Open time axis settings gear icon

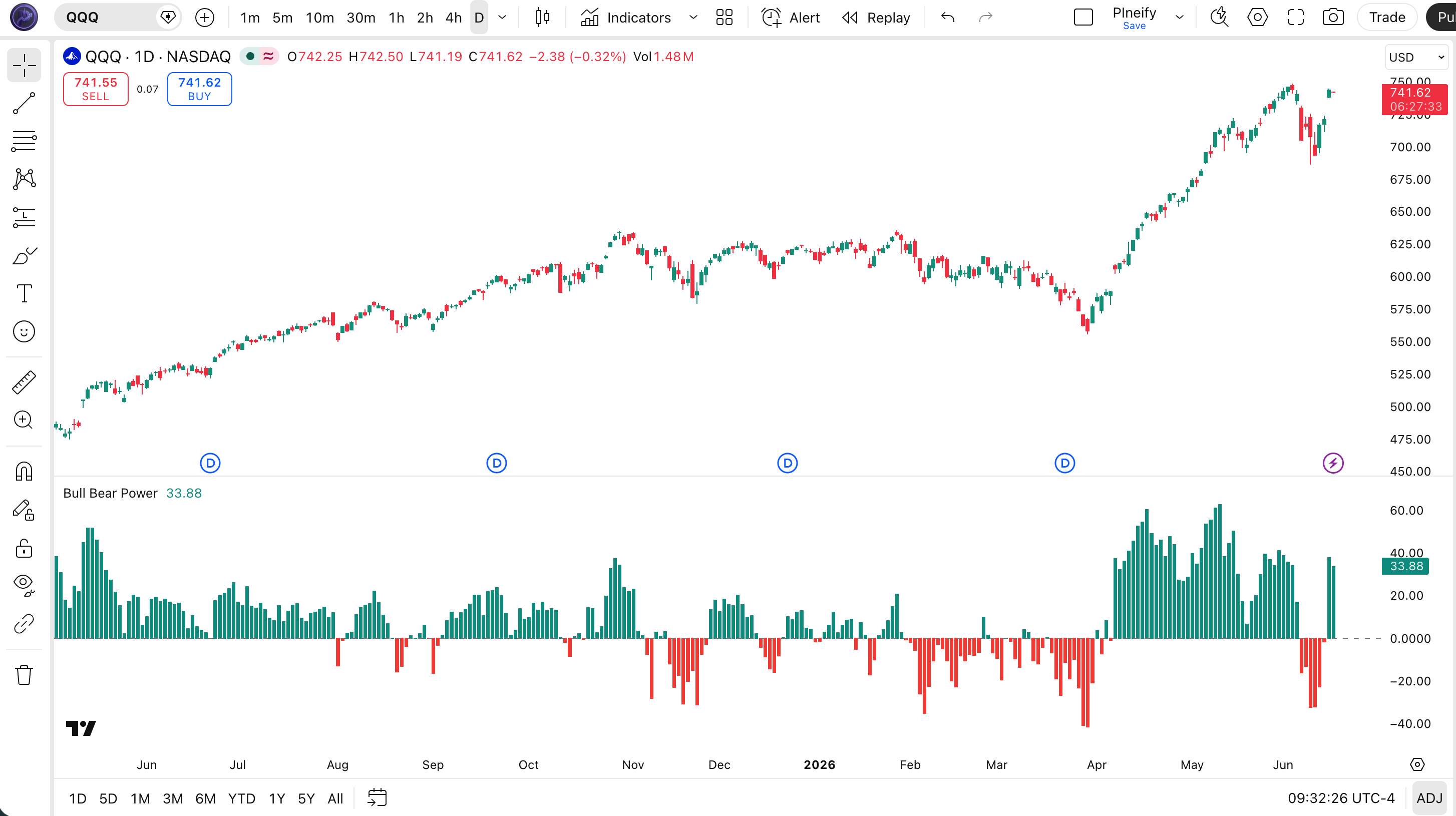point(1417,764)
